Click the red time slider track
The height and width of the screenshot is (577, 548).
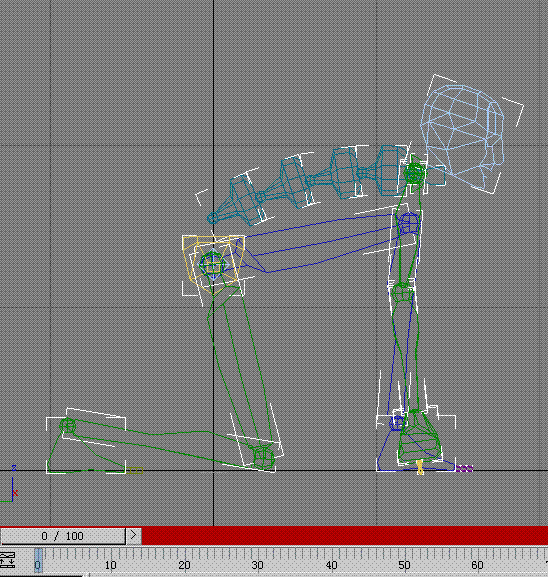coord(345,535)
